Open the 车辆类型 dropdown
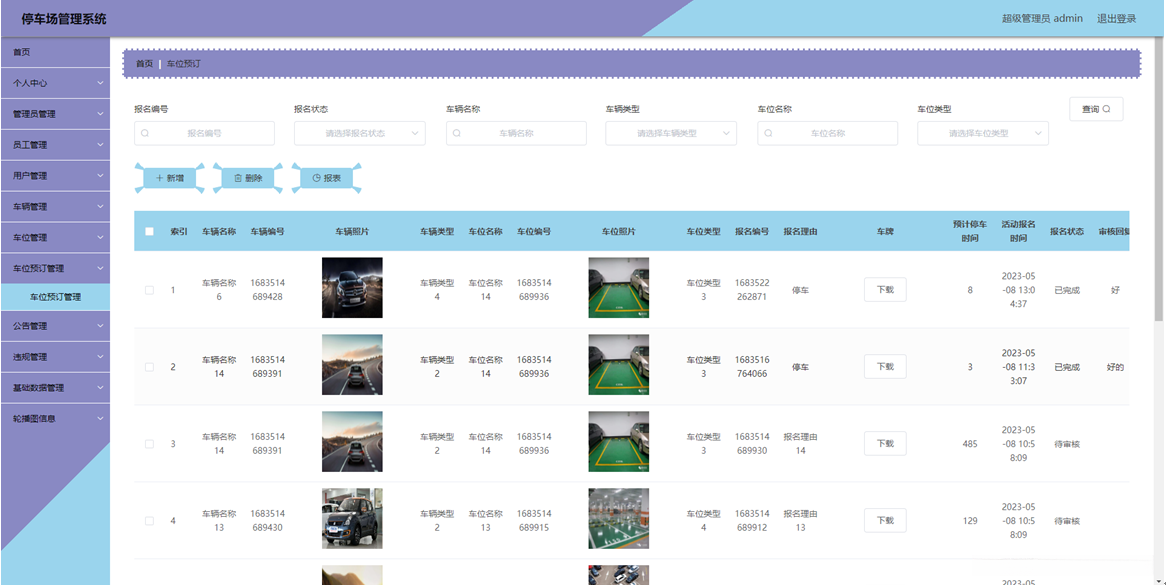 (x=671, y=134)
